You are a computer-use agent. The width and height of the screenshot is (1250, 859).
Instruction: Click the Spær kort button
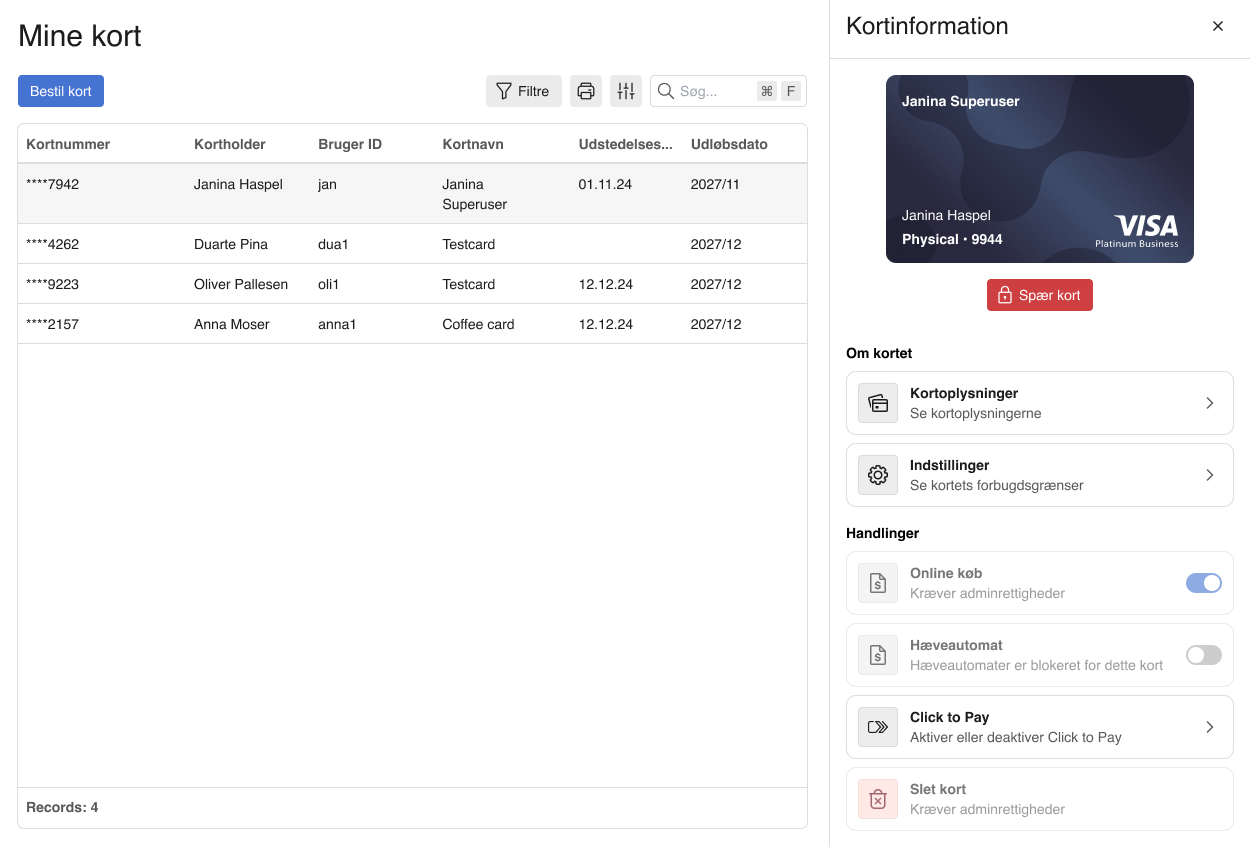[1040, 294]
